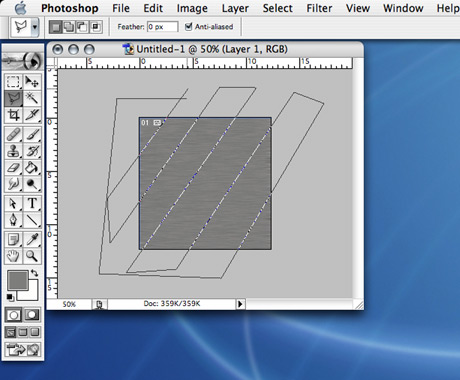Select the Polygonal Lasso tool in toolbox
The image size is (460, 380).
(14, 98)
